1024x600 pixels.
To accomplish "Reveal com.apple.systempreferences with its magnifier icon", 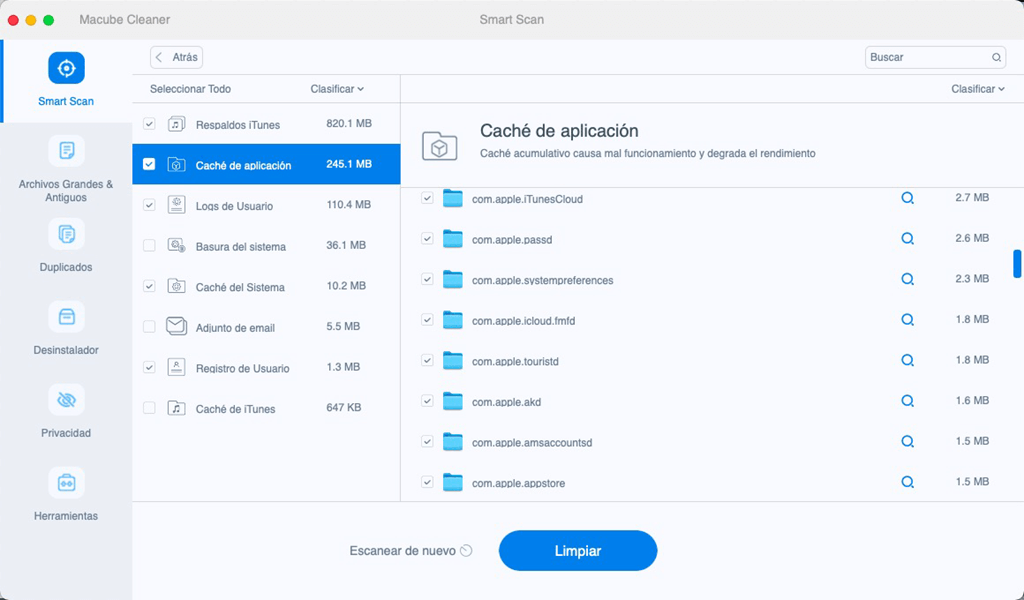I will [x=907, y=279].
